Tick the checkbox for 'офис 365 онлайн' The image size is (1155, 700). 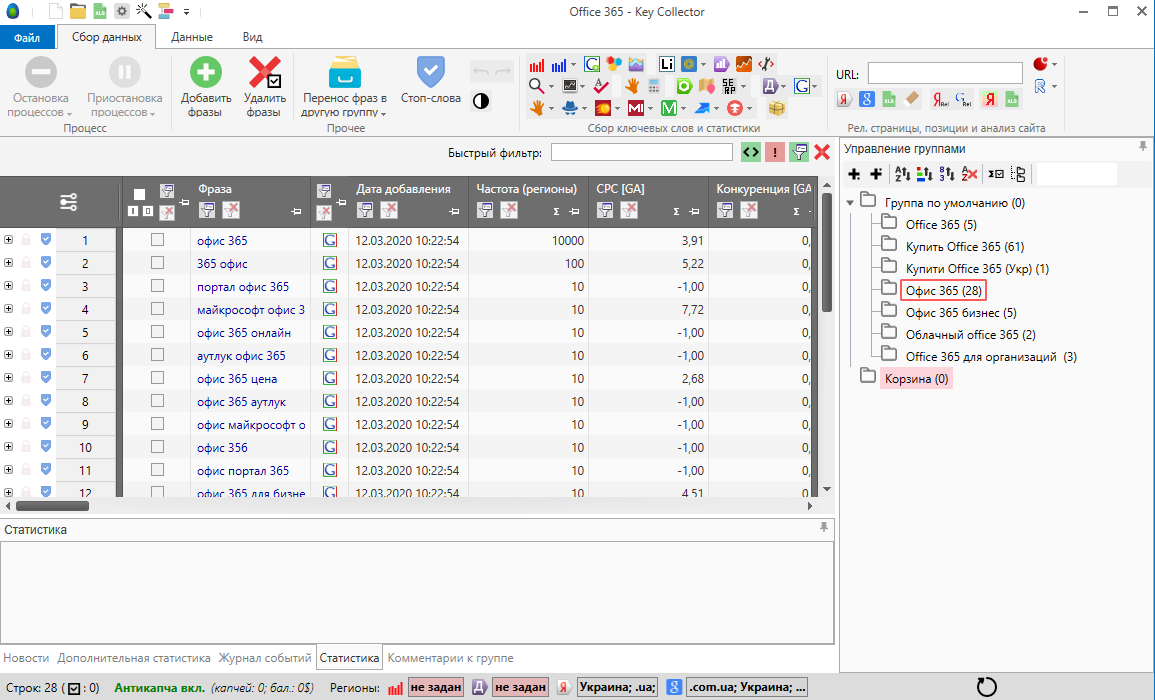pyautogui.click(x=157, y=332)
